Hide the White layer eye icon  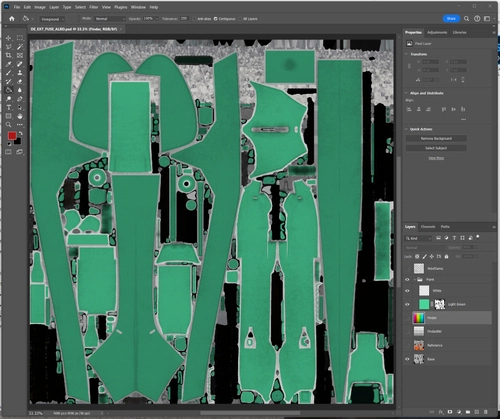[407, 291]
